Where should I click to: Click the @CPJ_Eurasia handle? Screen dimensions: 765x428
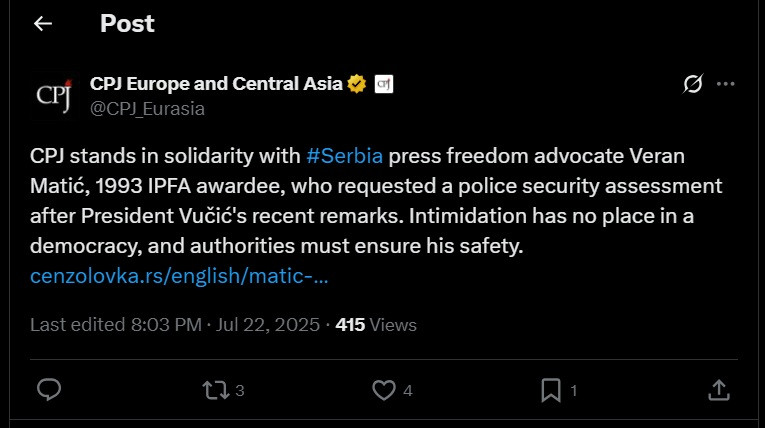click(x=147, y=109)
